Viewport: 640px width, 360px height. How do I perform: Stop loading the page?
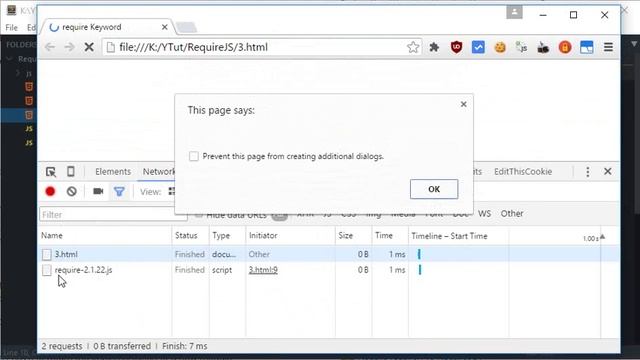[89, 47]
